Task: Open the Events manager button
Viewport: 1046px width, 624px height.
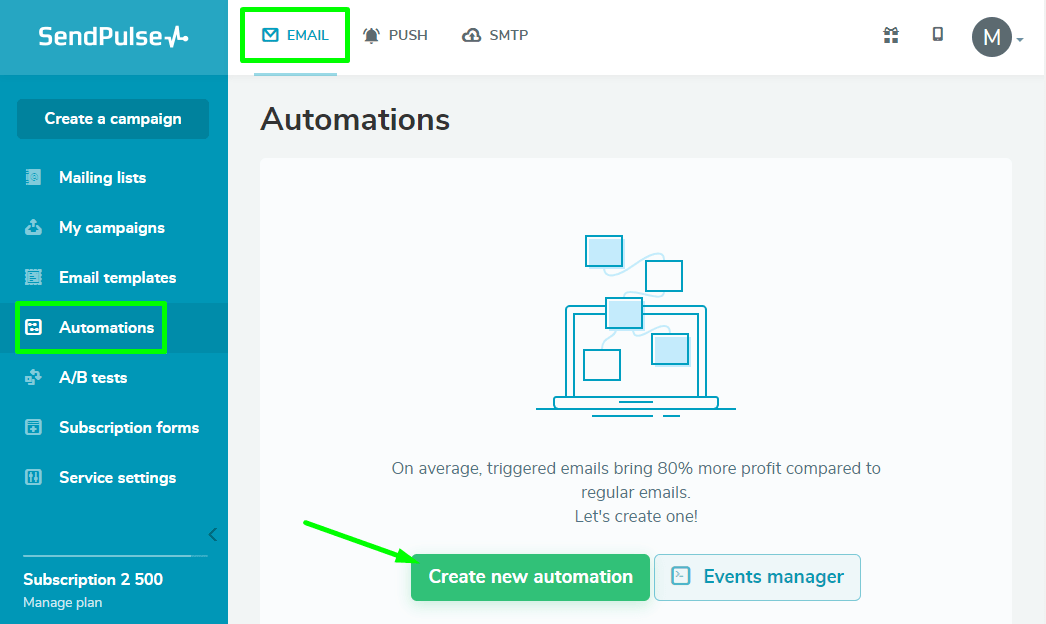Action: point(757,577)
